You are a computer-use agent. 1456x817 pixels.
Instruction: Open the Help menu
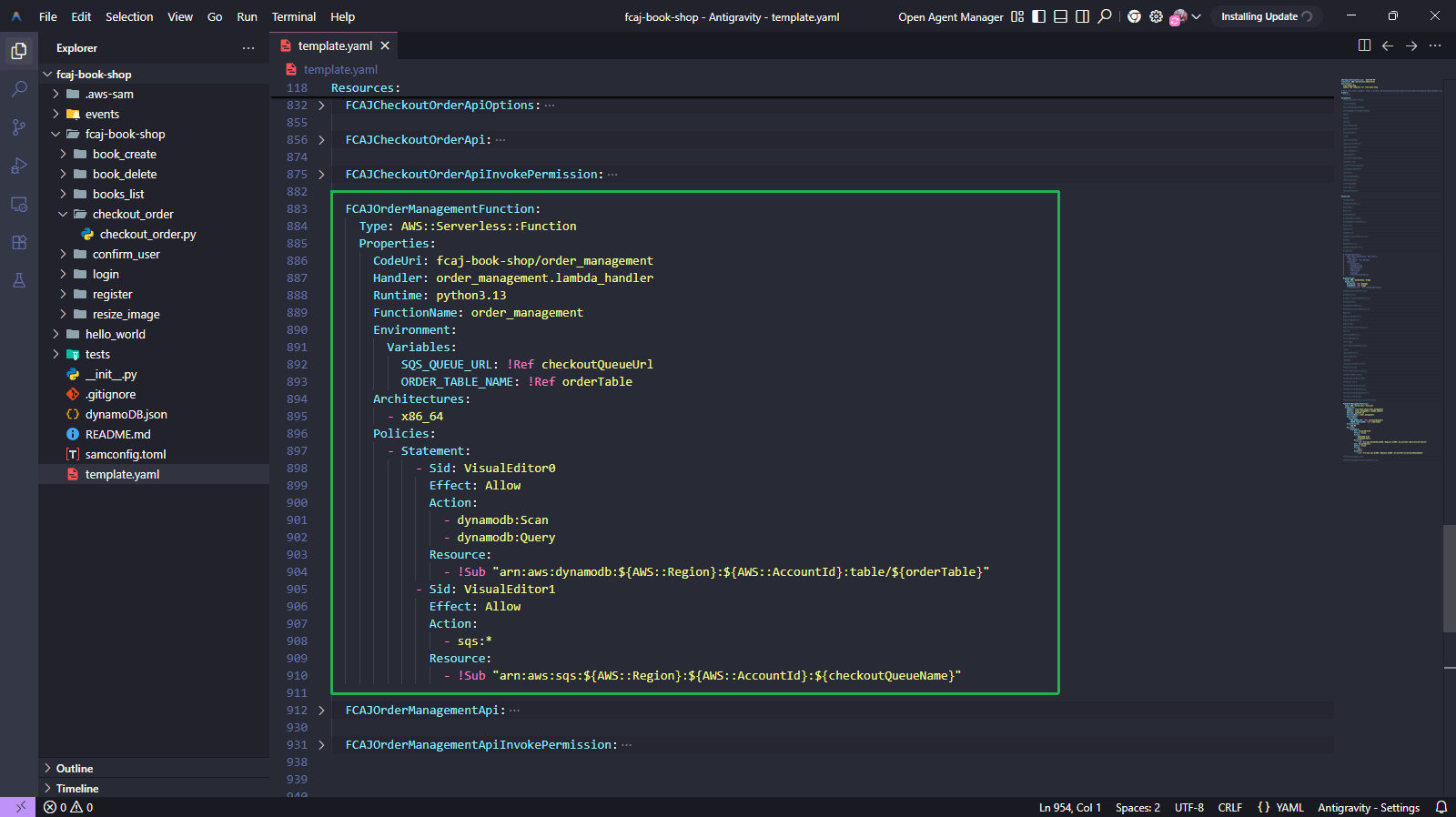click(342, 16)
